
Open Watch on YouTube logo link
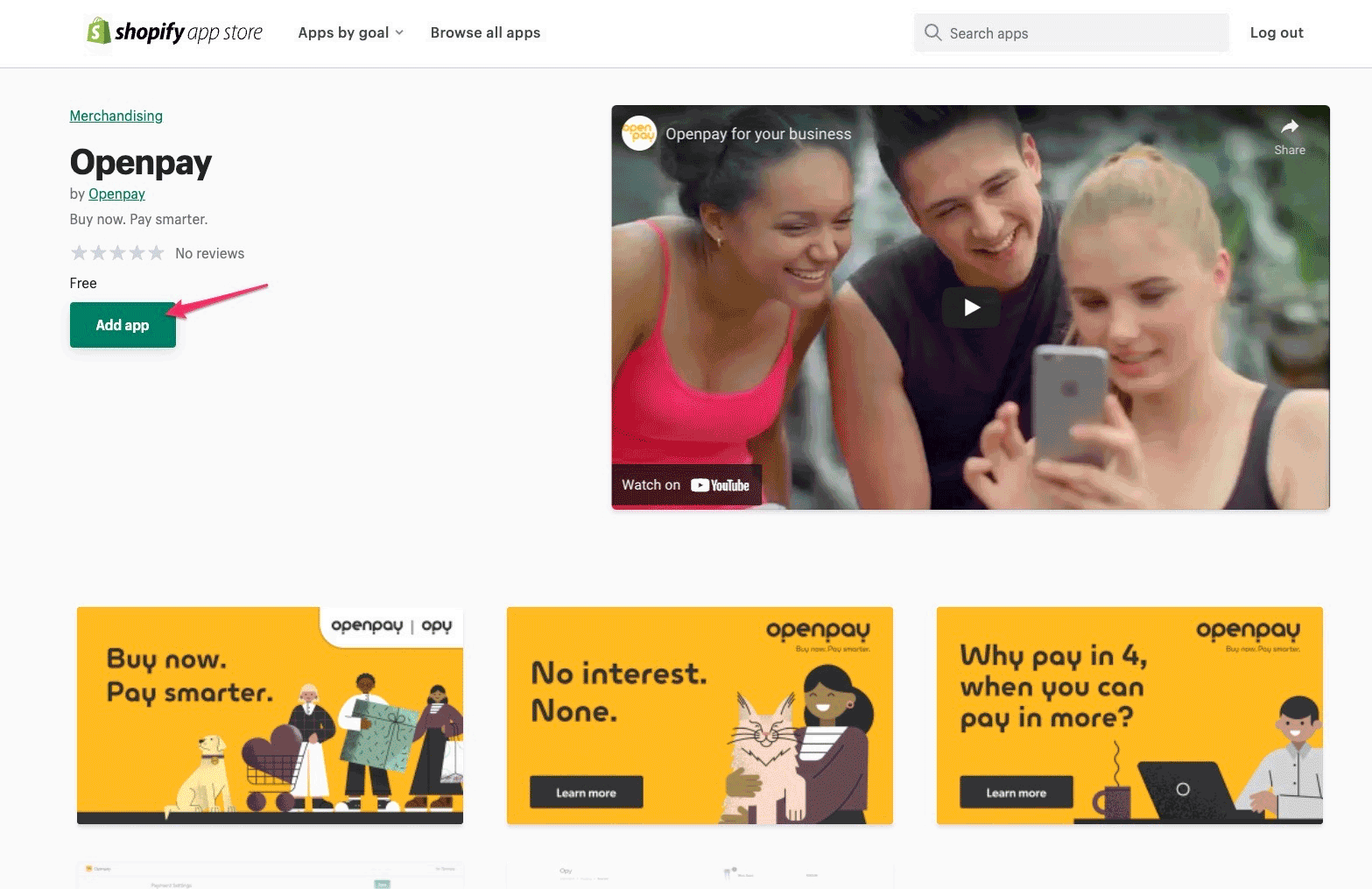click(720, 485)
